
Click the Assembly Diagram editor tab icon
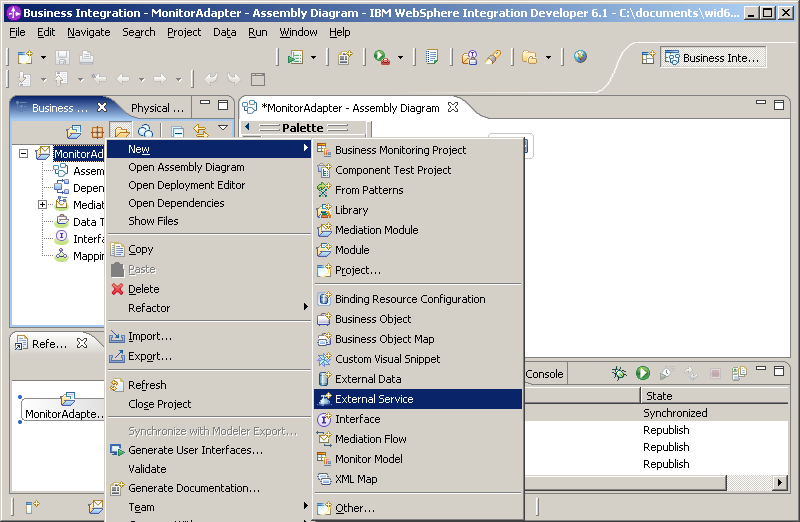pos(249,108)
